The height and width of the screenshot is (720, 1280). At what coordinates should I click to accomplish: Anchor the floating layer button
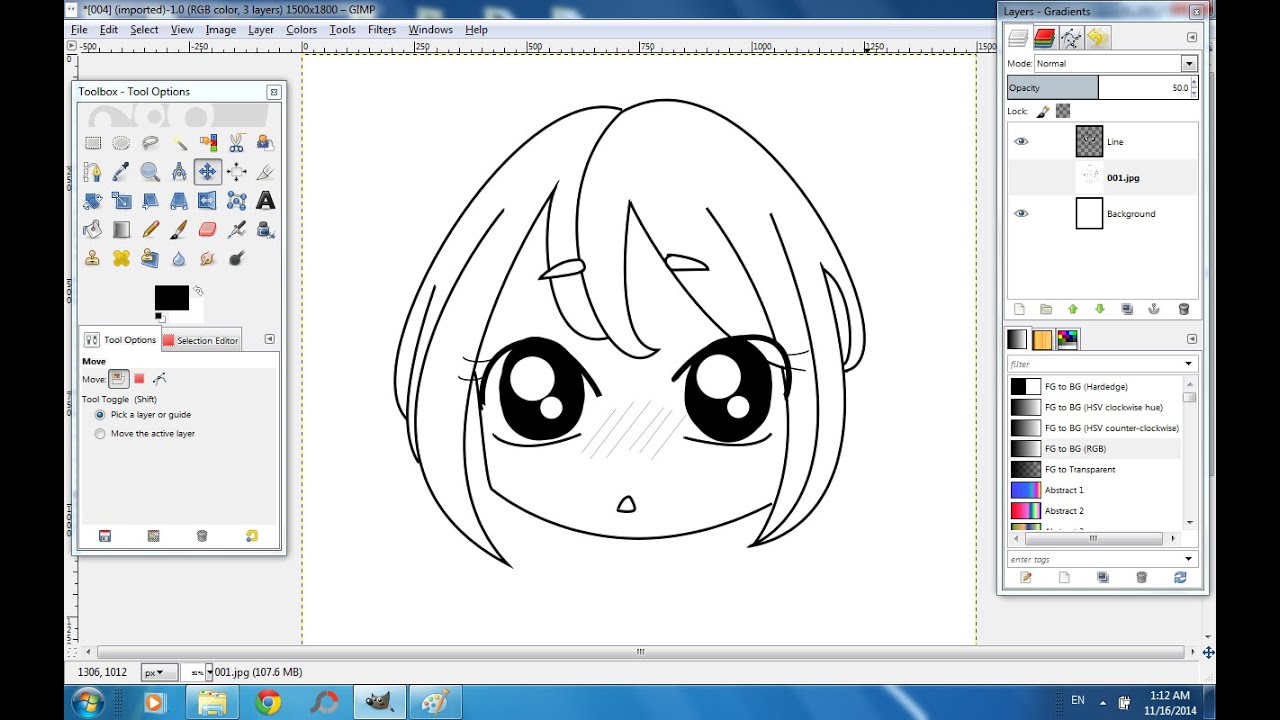click(1153, 310)
